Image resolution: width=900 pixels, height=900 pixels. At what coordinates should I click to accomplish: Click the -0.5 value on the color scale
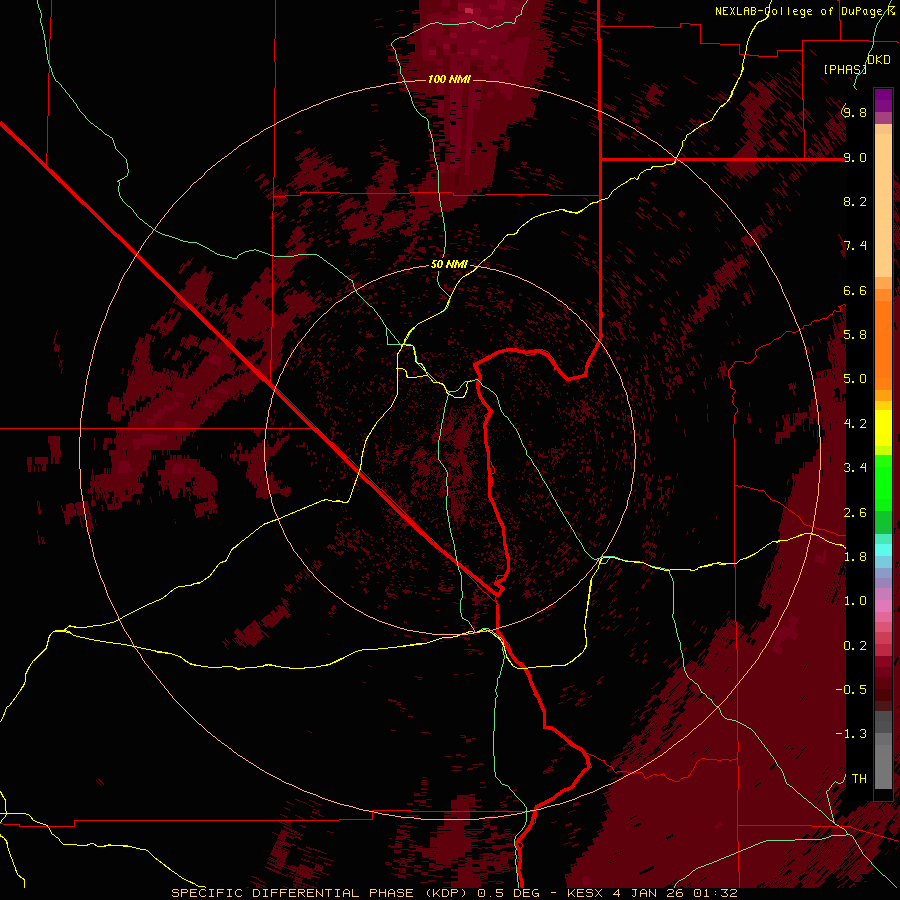click(851, 690)
